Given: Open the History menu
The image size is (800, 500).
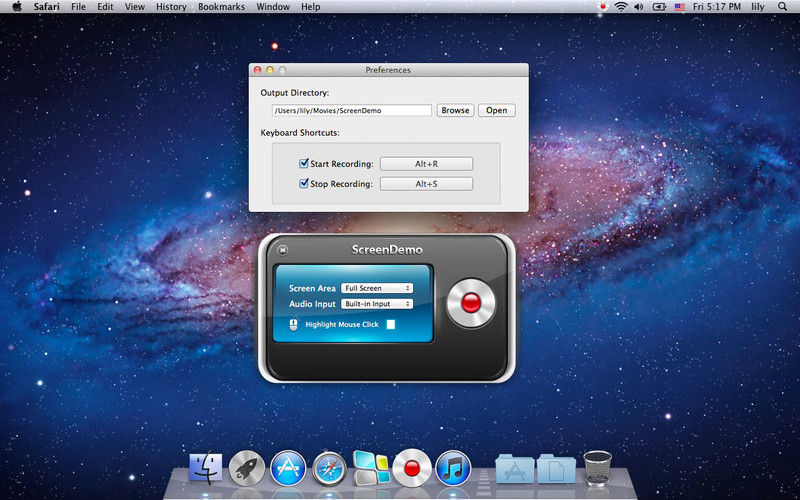Looking at the screenshot, I should coord(171,7).
